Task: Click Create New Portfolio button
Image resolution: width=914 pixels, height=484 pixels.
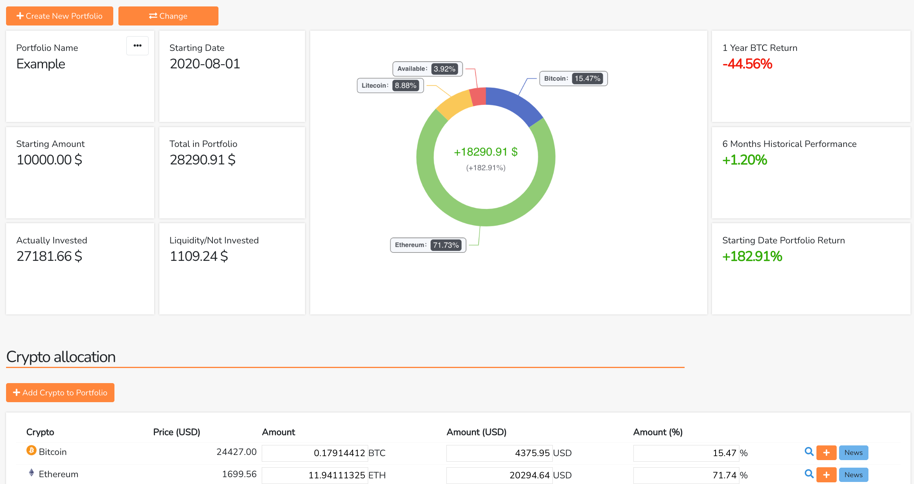Action: click(59, 16)
